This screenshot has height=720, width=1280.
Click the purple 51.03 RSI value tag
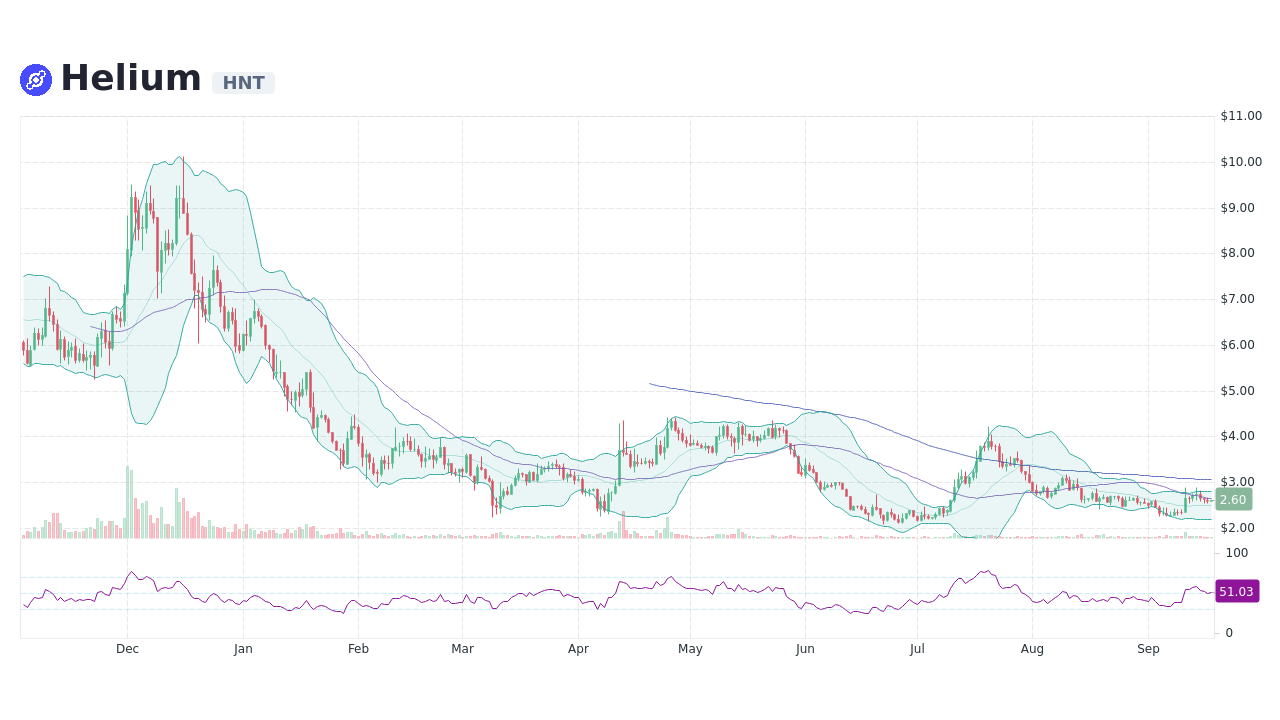[x=1236, y=591]
